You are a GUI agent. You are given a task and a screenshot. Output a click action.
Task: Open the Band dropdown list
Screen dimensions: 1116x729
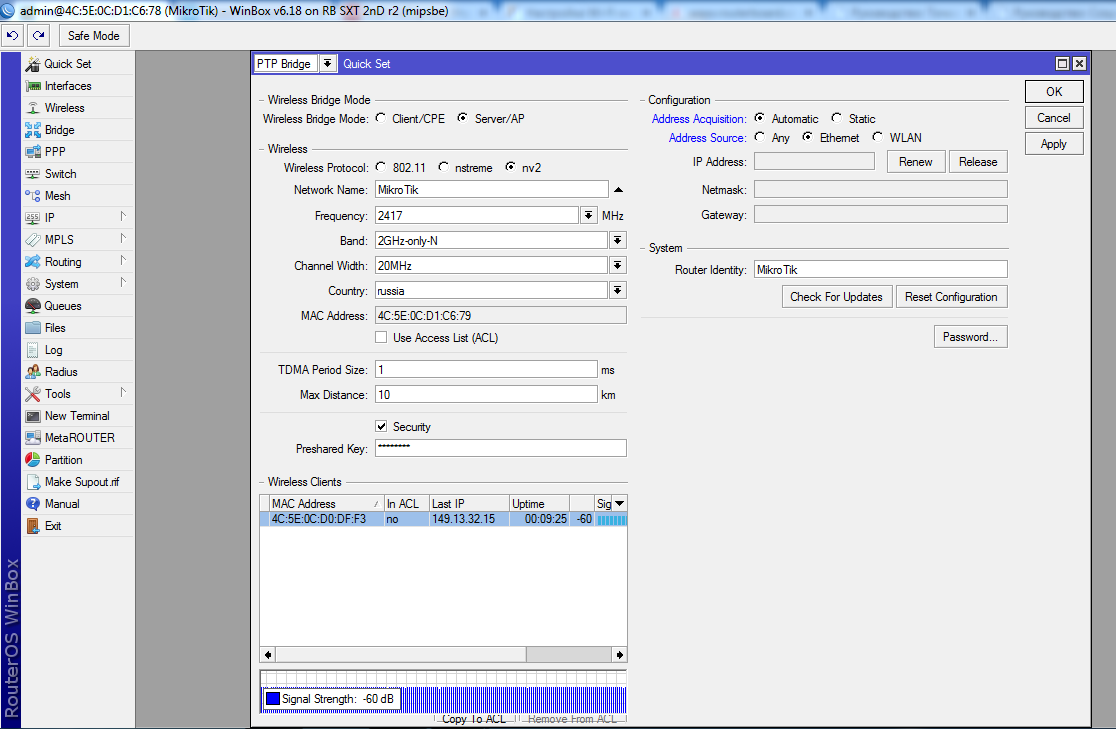(x=618, y=241)
